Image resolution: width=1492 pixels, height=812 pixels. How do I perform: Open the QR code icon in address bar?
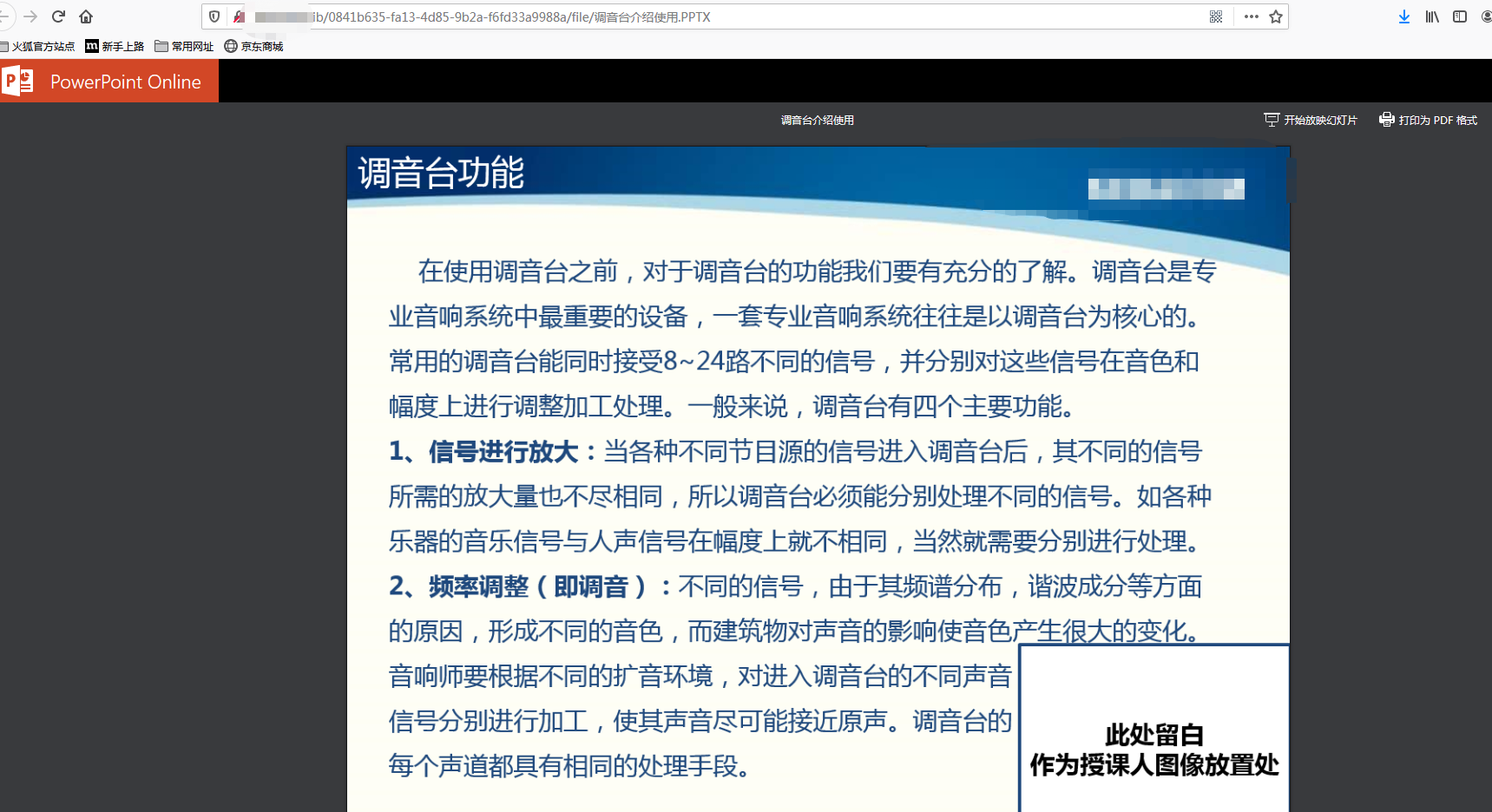(x=1216, y=16)
